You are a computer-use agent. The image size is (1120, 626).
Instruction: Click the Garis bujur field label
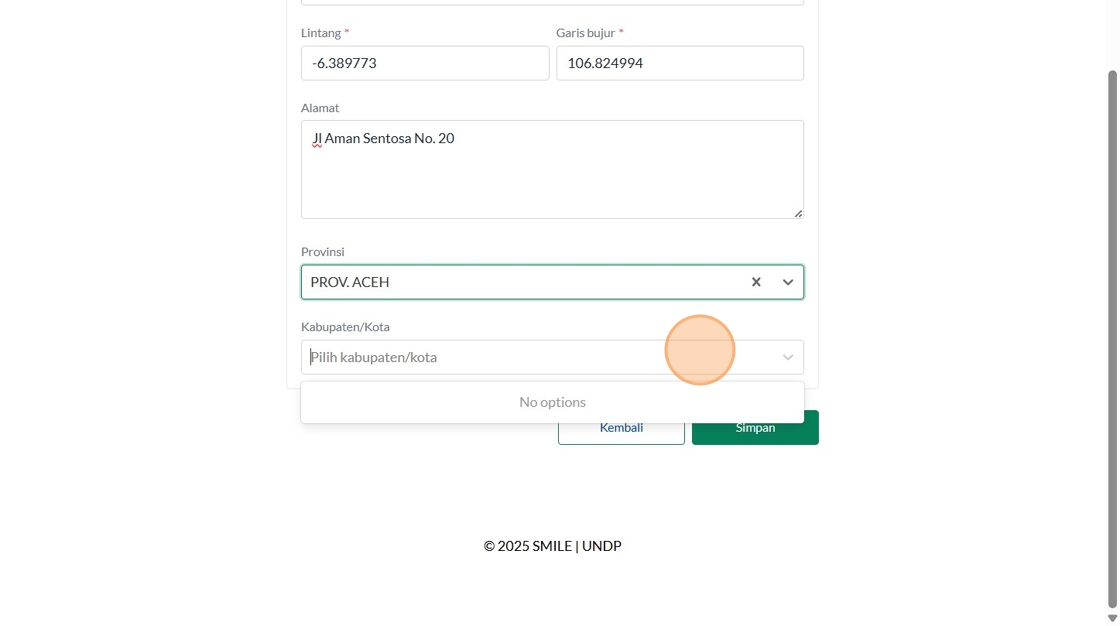[x=586, y=33]
